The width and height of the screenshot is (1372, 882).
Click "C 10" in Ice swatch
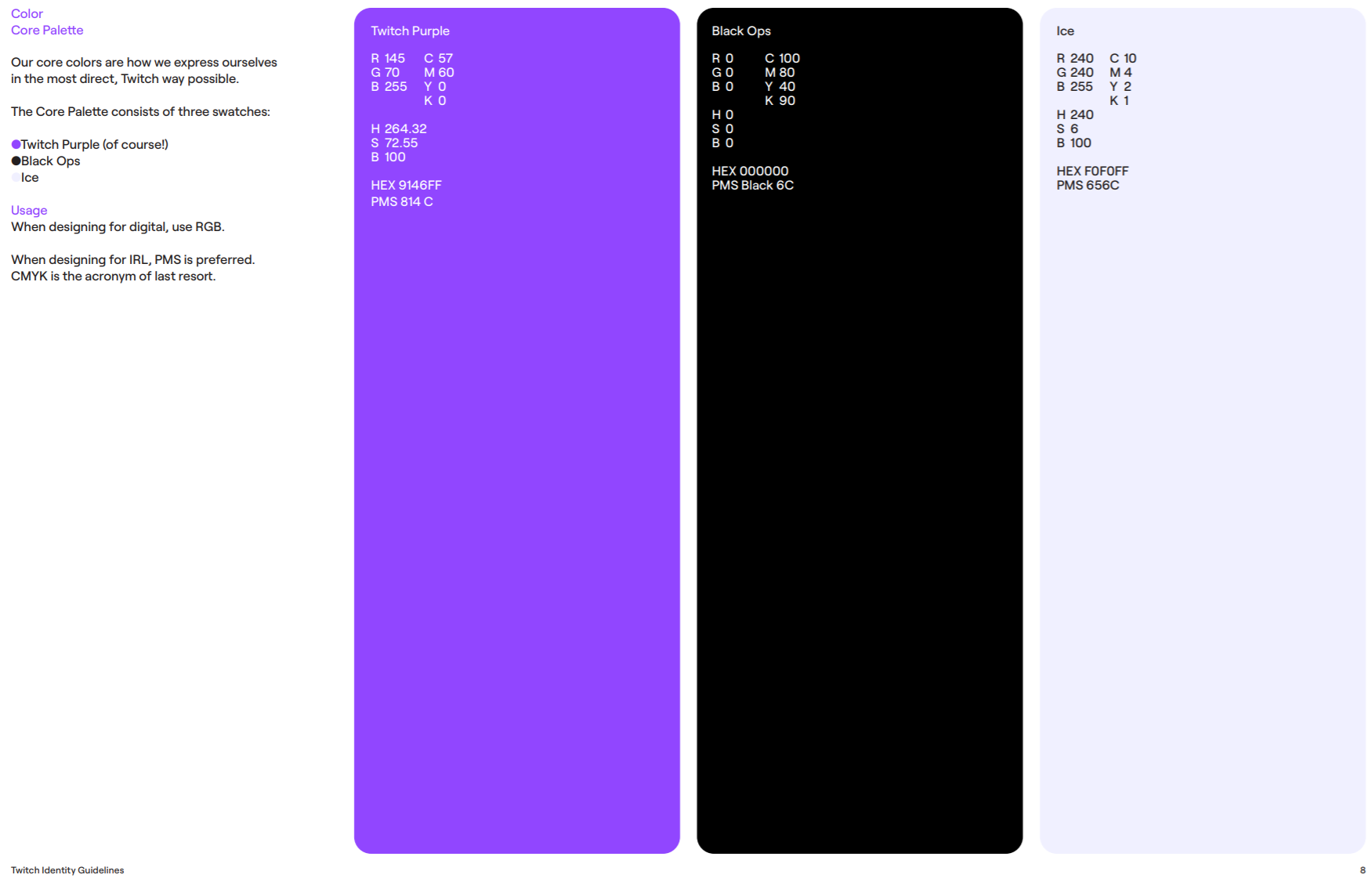1123,58
